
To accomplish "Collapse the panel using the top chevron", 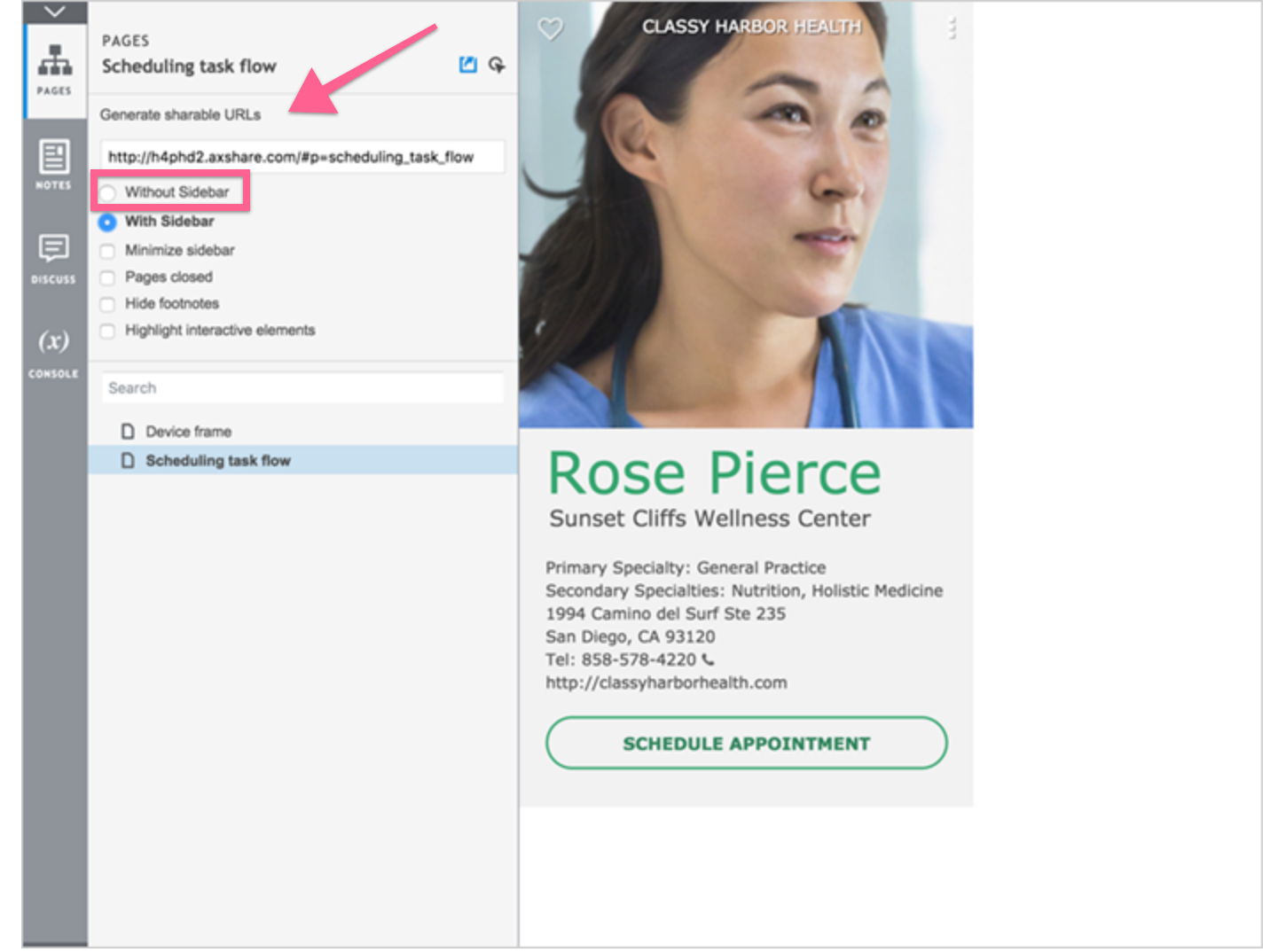I will pos(55,12).
